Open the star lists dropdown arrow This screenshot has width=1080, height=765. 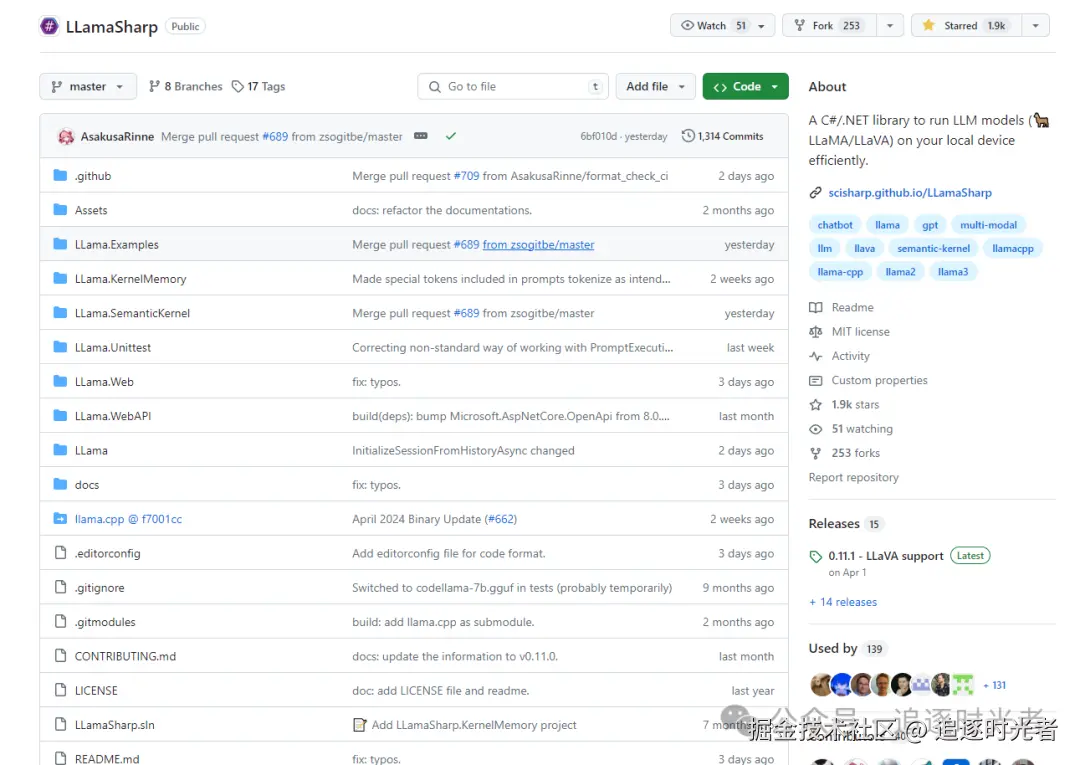1035,25
